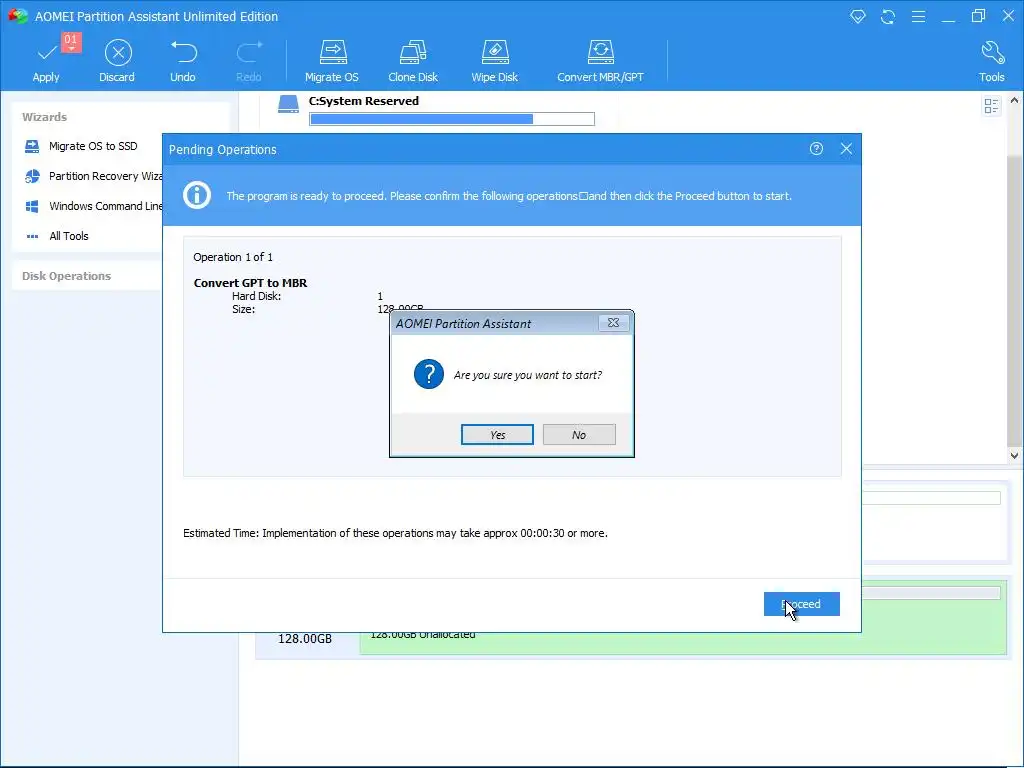Click the Estimated Time text line
The width and height of the screenshot is (1024, 768).
coord(395,534)
